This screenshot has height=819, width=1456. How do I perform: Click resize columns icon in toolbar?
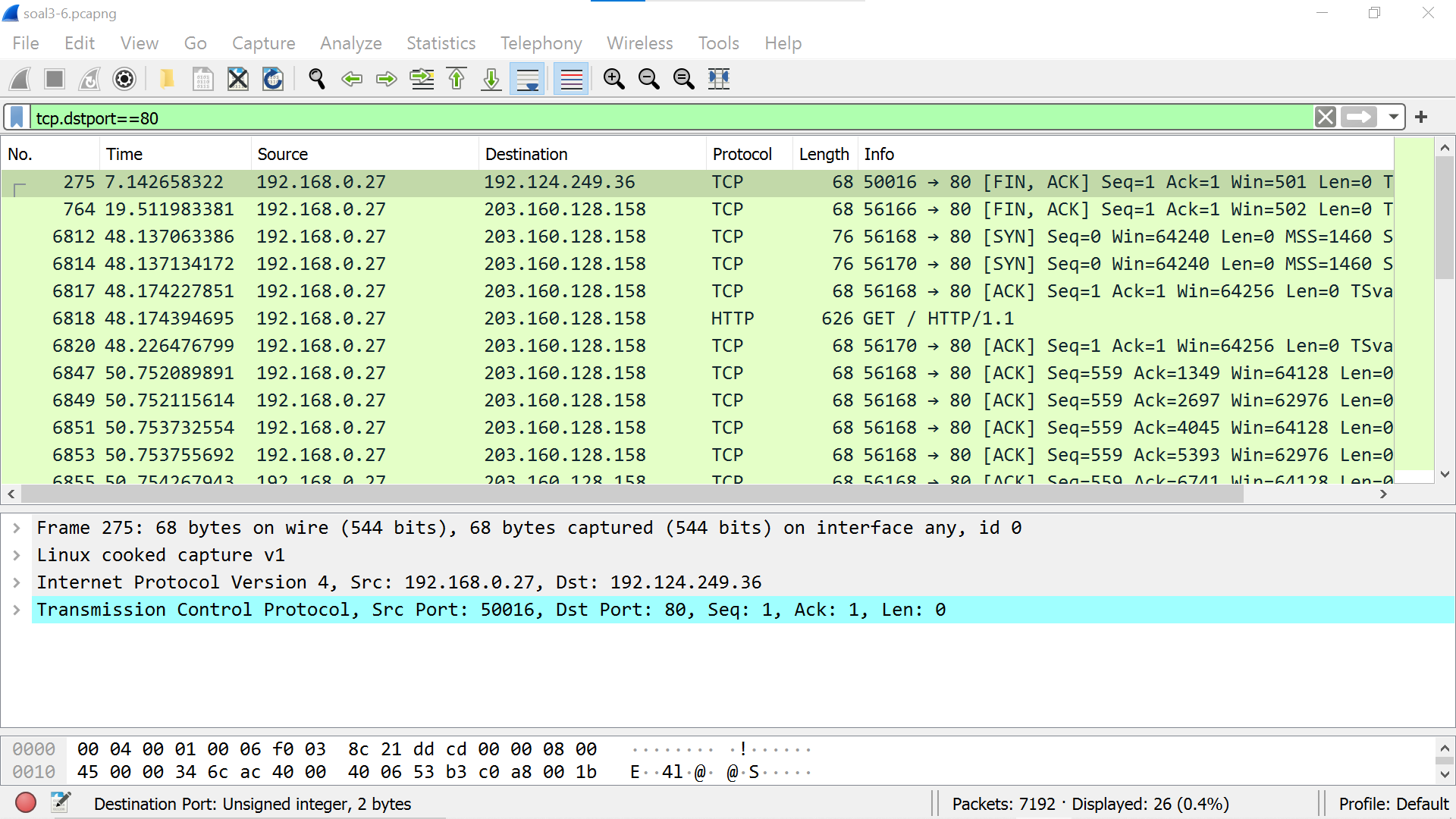click(718, 79)
